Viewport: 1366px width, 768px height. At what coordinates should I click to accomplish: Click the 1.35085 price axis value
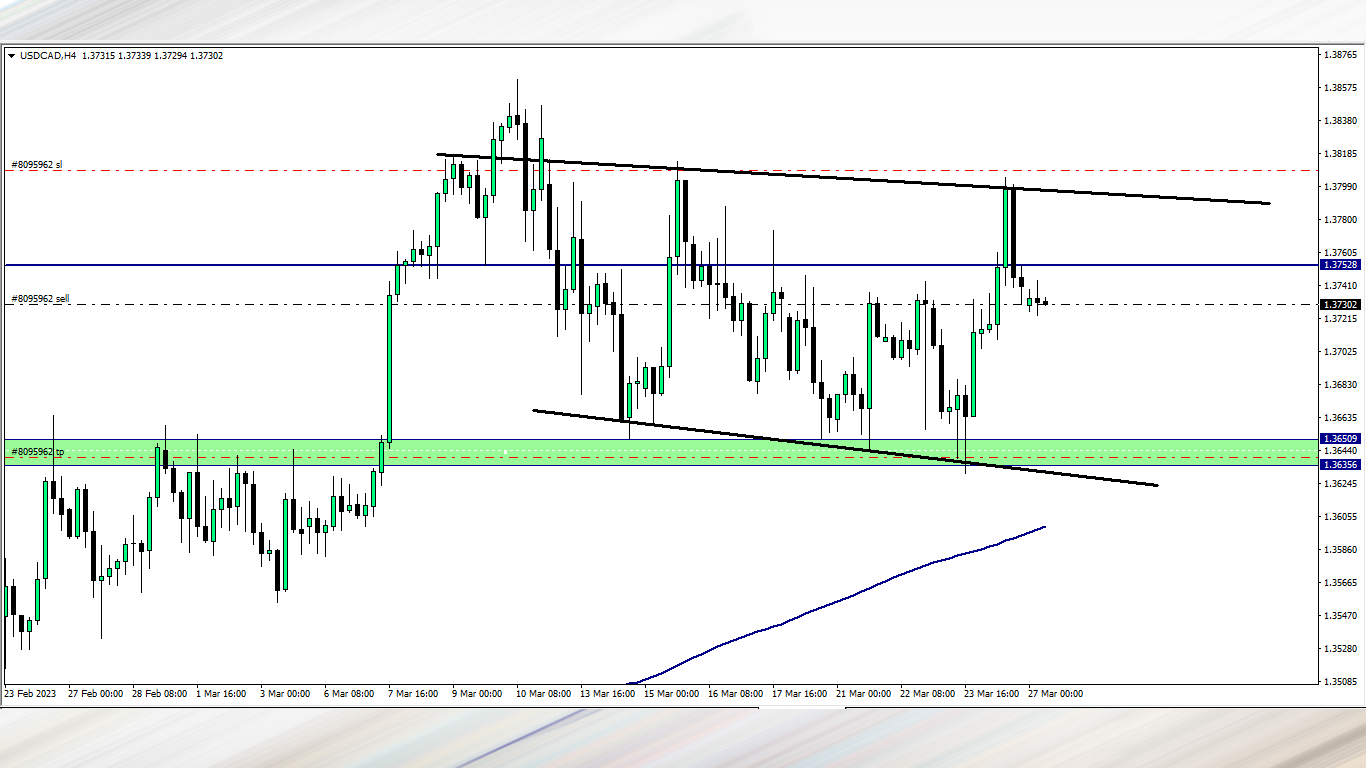[1339, 682]
